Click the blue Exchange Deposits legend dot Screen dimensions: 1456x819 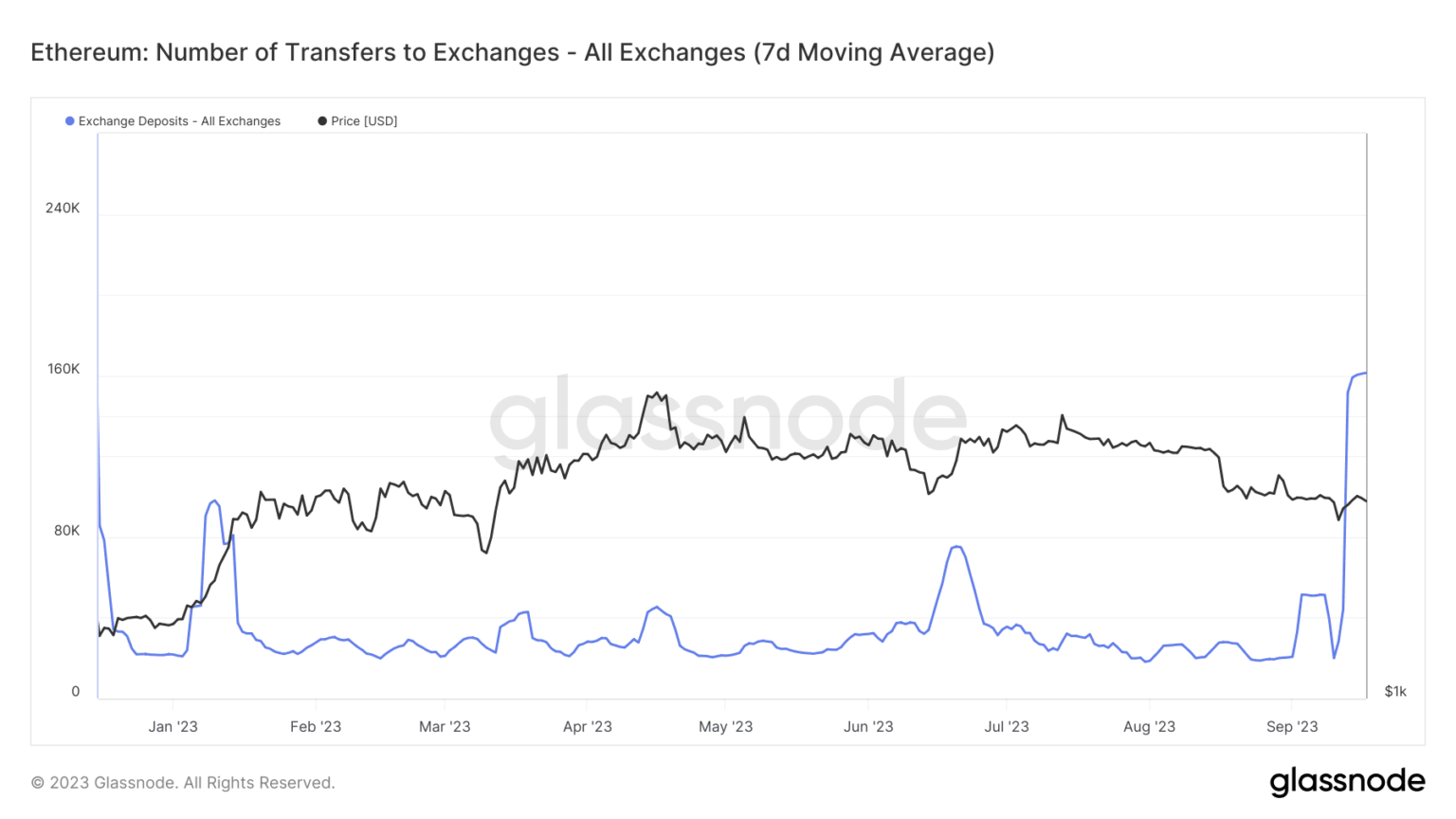point(69,121)
